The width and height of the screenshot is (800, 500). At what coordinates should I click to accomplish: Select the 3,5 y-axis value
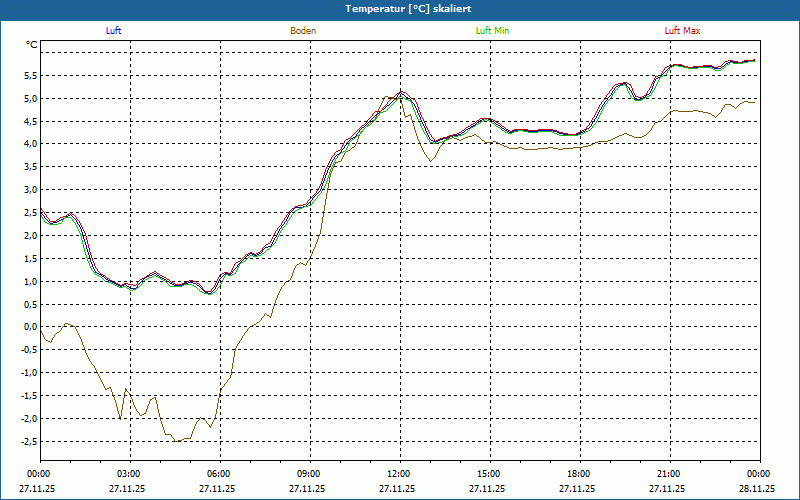[31, 167]
